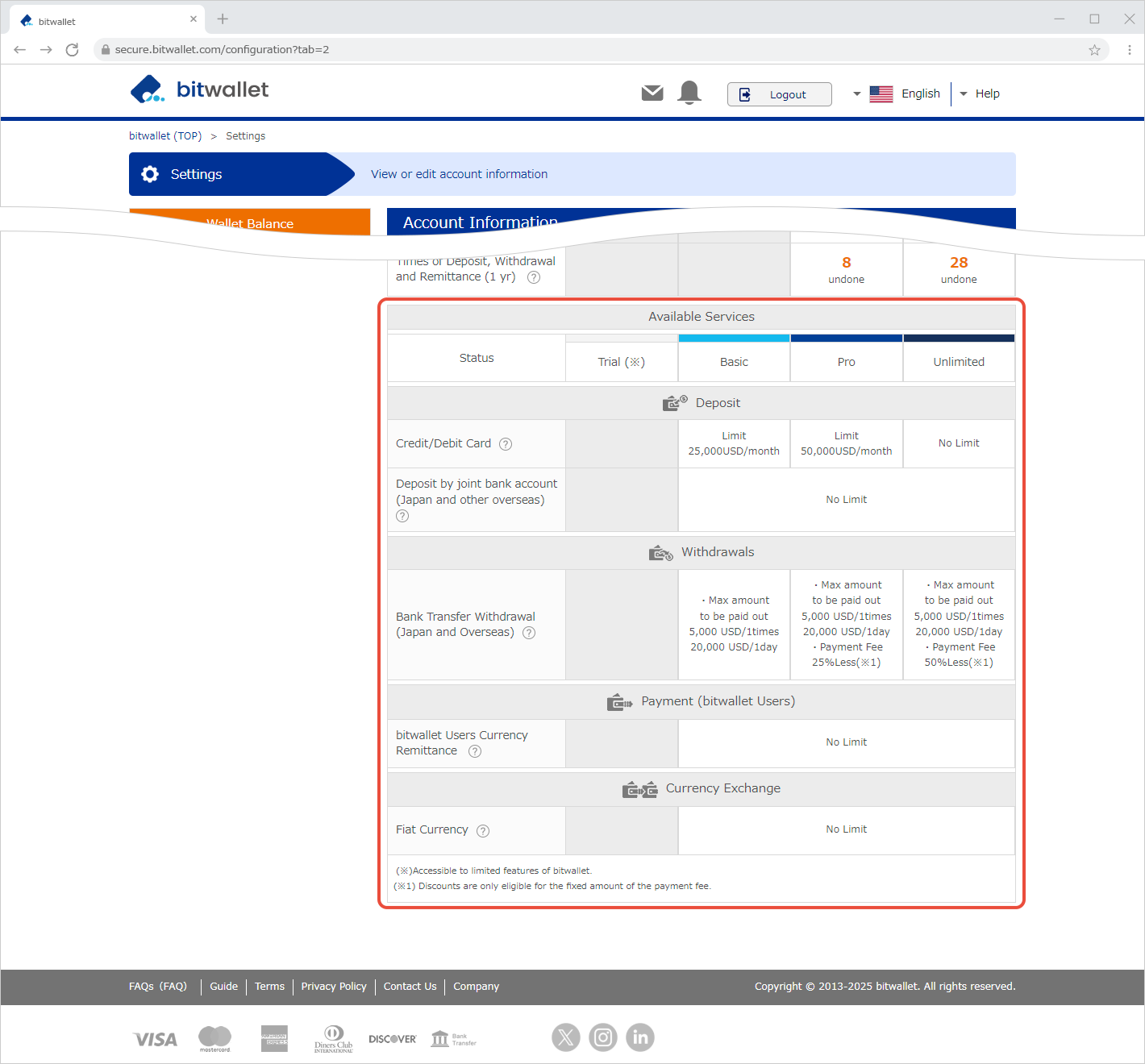1145x1064 pixels.
Task: Click help icon beside bitwallet Users Currency Remittance
Action: (475, 751)
